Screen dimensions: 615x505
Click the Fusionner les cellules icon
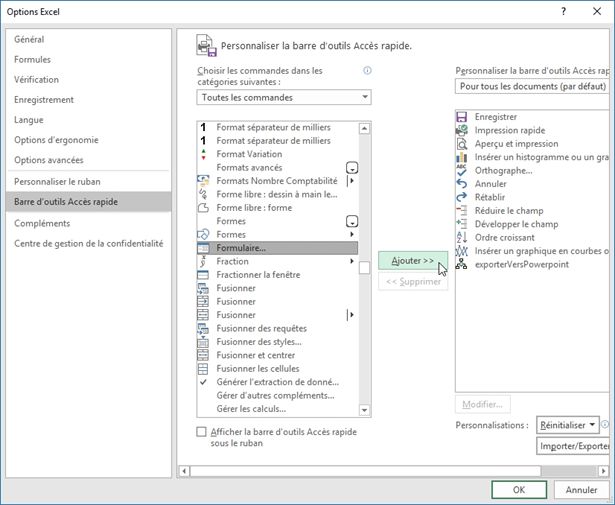[203, 369]
